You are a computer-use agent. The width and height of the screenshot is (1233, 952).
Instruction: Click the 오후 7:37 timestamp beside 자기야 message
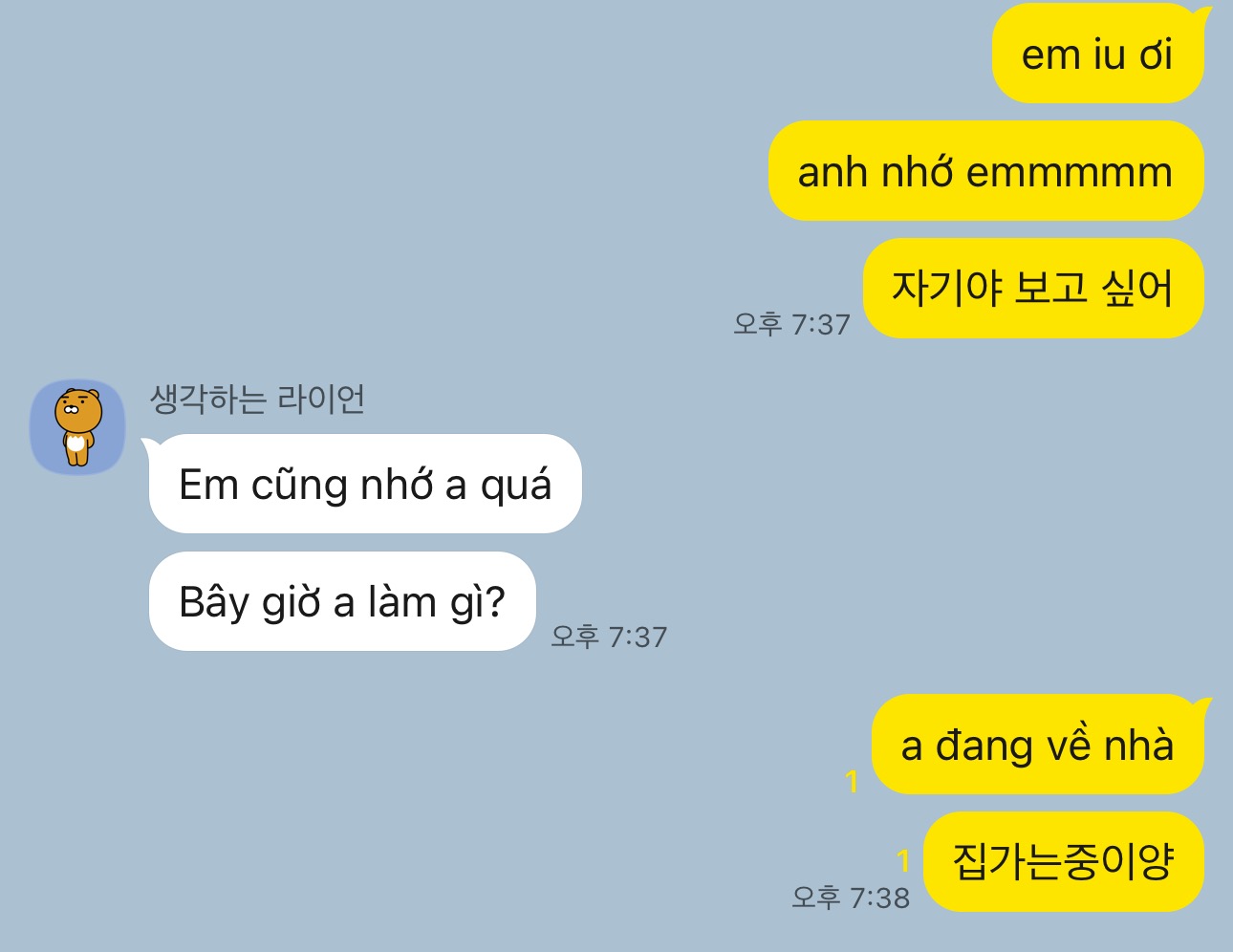791,324
